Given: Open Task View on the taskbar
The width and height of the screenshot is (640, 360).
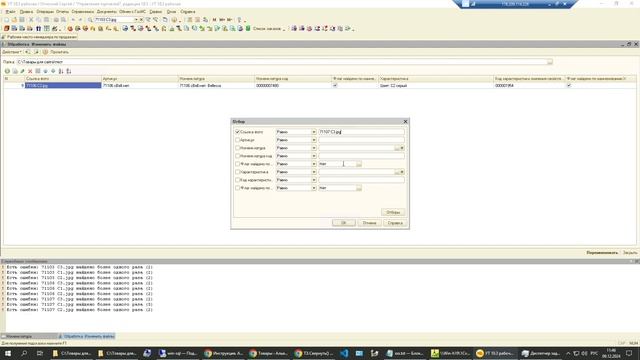Looking at the screenshot, I should click(x=40, y=353).
